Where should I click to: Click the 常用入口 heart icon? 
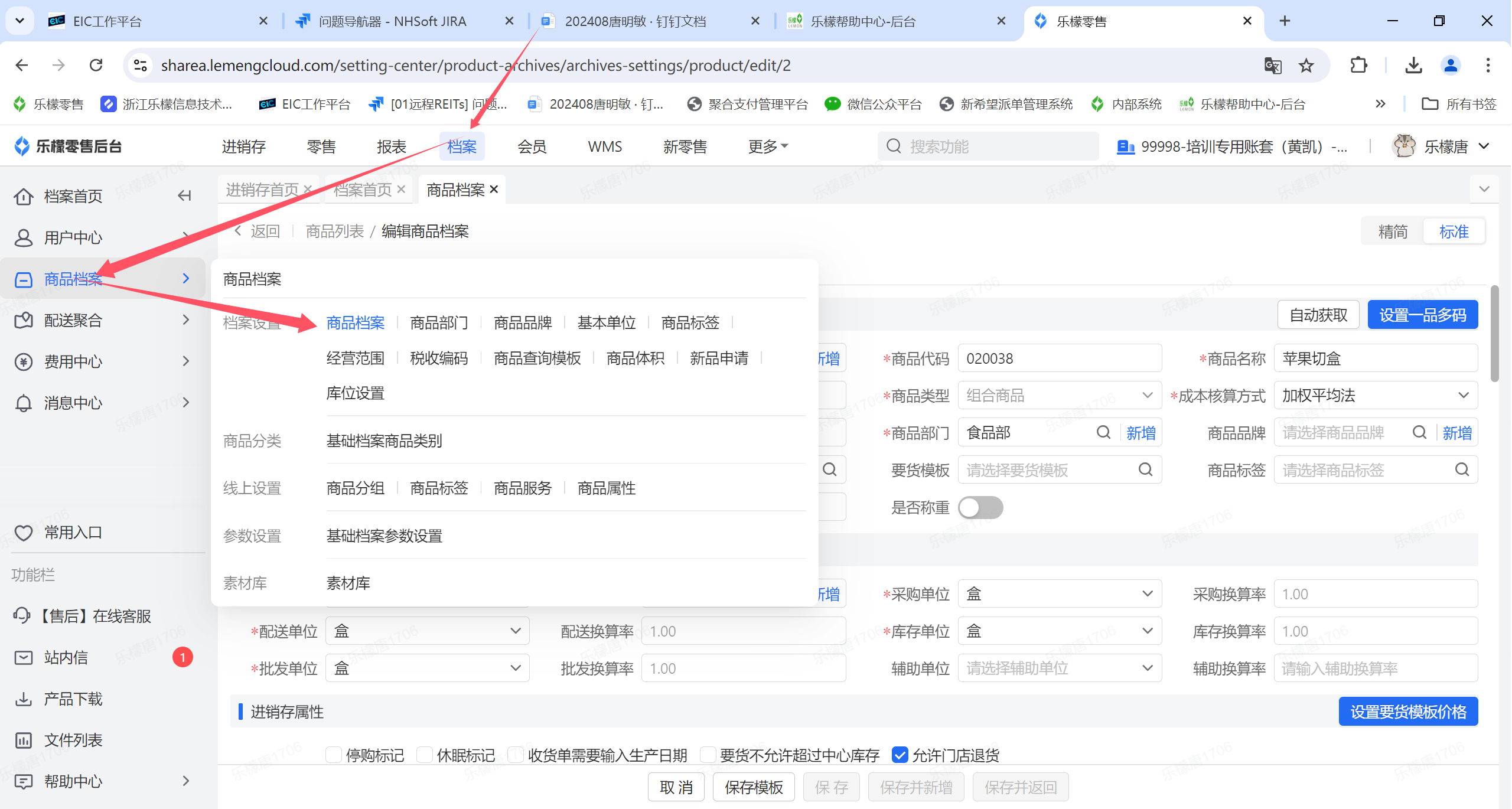[x=24, y=533]
